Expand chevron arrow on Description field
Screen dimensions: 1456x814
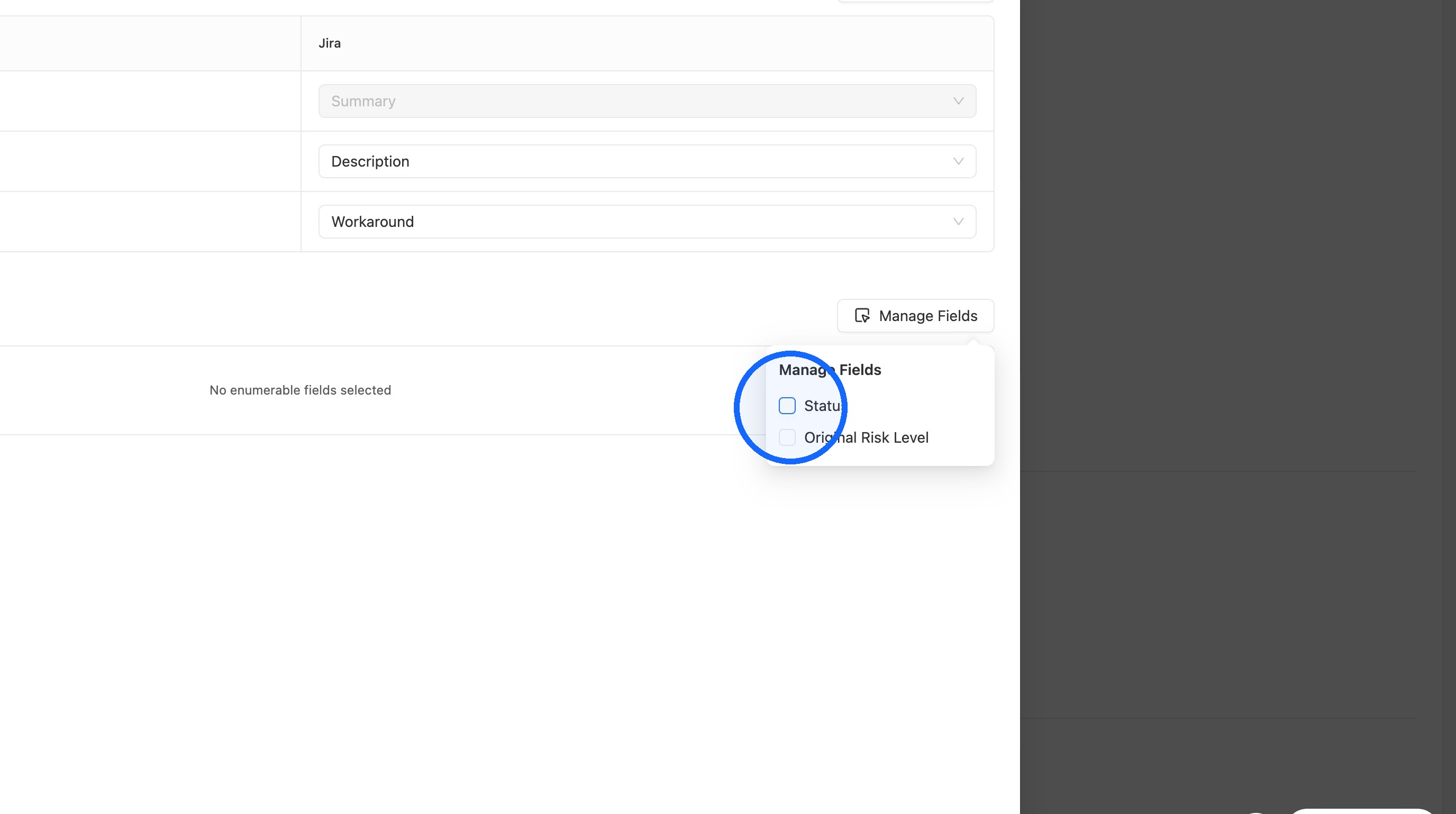pyautogui.click(x=958, y=161)
